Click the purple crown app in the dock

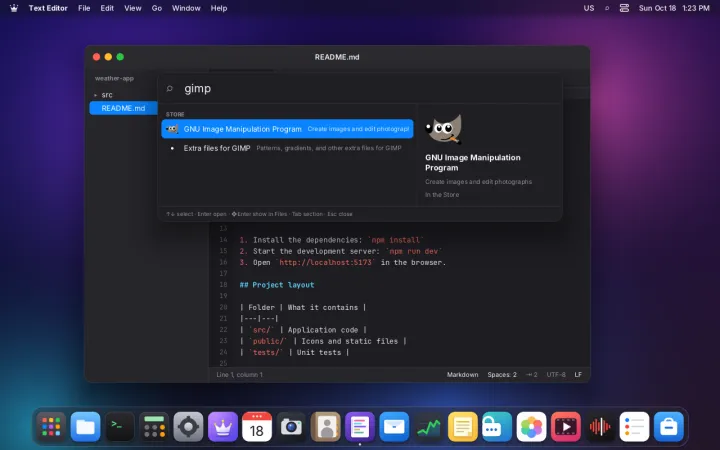[223, 427]
